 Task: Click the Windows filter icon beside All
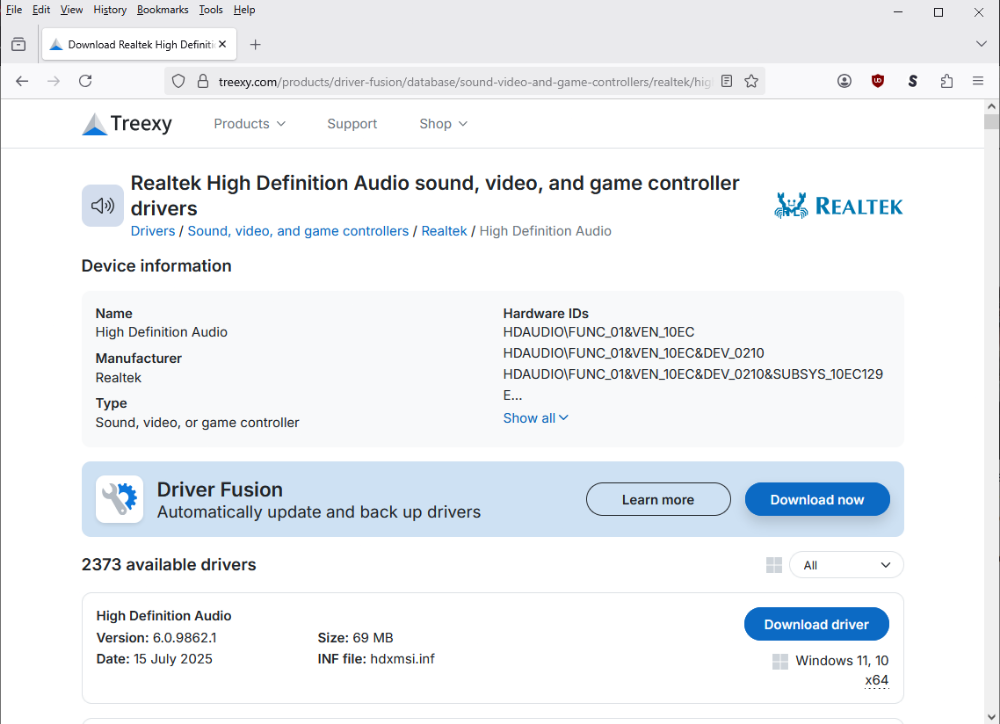pos(773,565)
